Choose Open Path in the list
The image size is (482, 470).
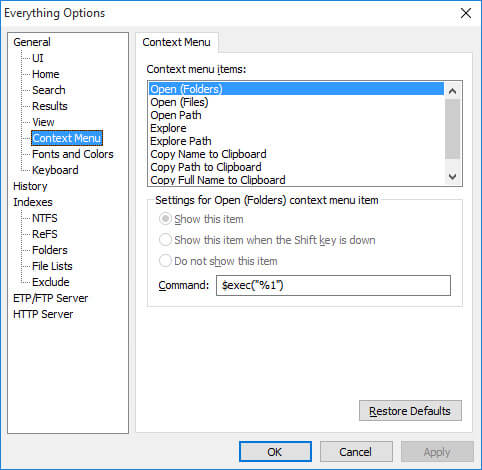point(296,115)
